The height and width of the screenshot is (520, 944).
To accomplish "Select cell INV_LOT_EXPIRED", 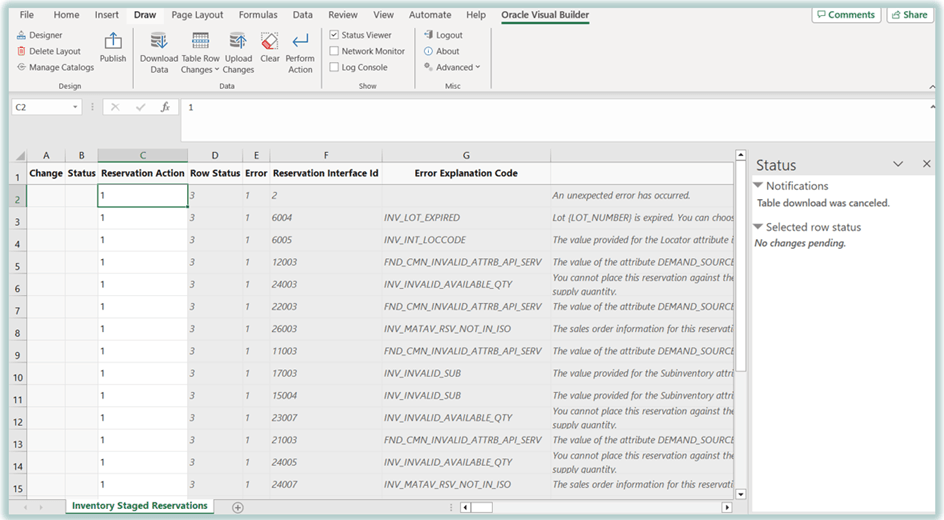I will [x=466, y=218].
